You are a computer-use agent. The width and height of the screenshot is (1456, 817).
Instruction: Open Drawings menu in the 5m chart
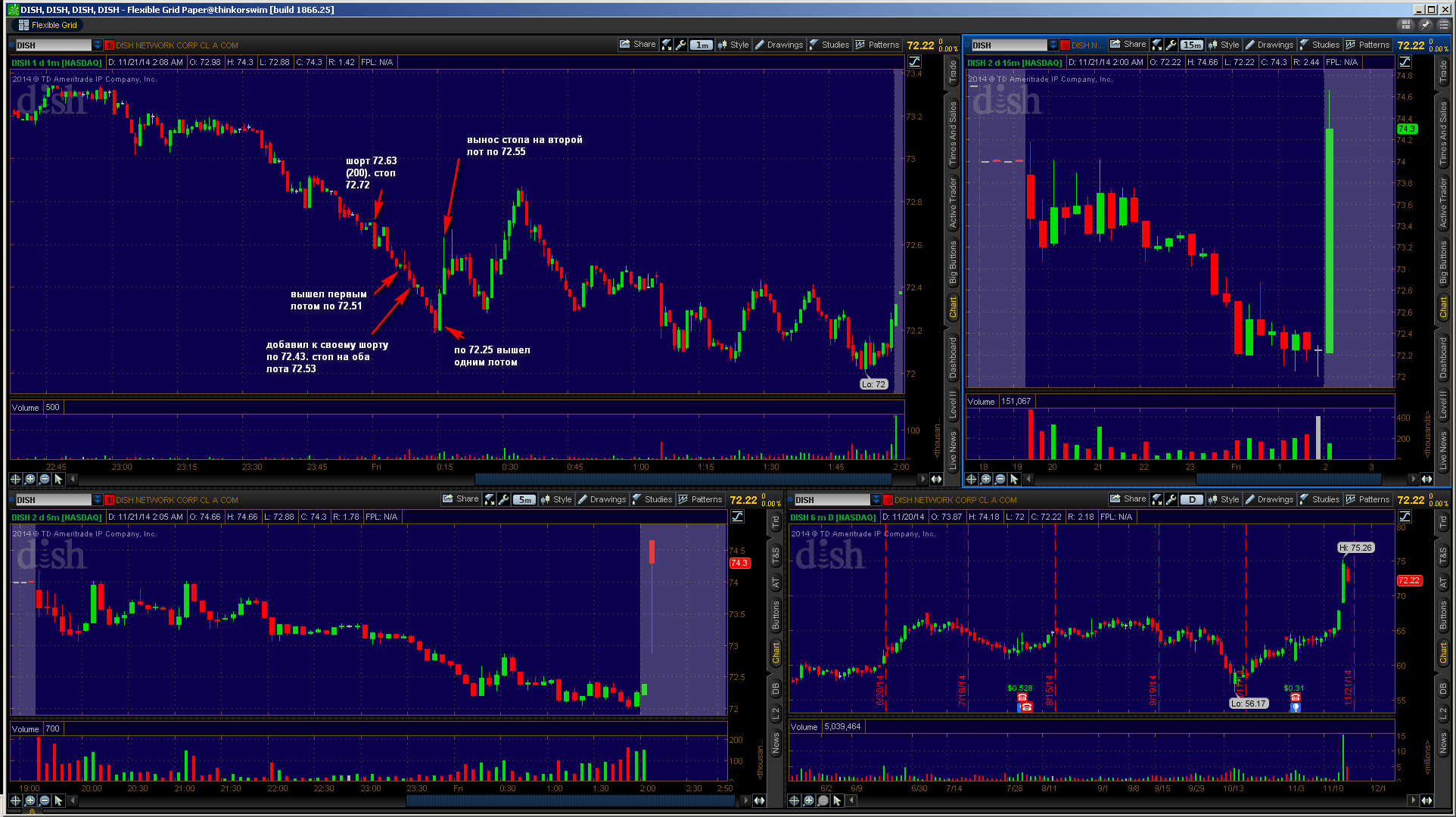click(602, 499)
